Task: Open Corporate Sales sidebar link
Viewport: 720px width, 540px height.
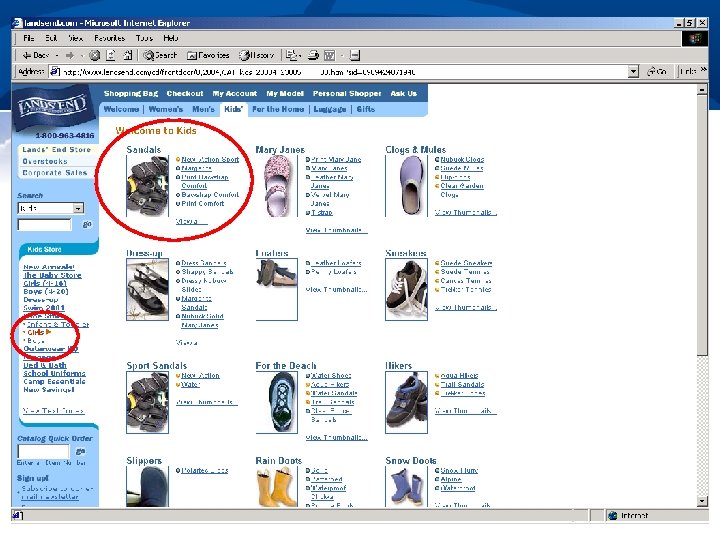Action: 55,173
